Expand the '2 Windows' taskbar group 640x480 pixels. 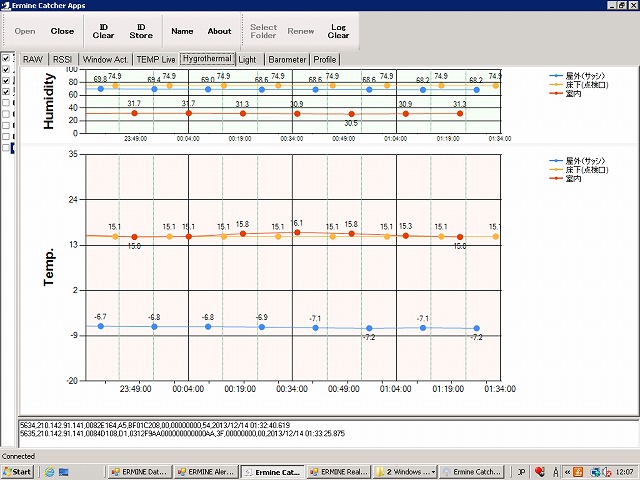click(x=406, y=471)
